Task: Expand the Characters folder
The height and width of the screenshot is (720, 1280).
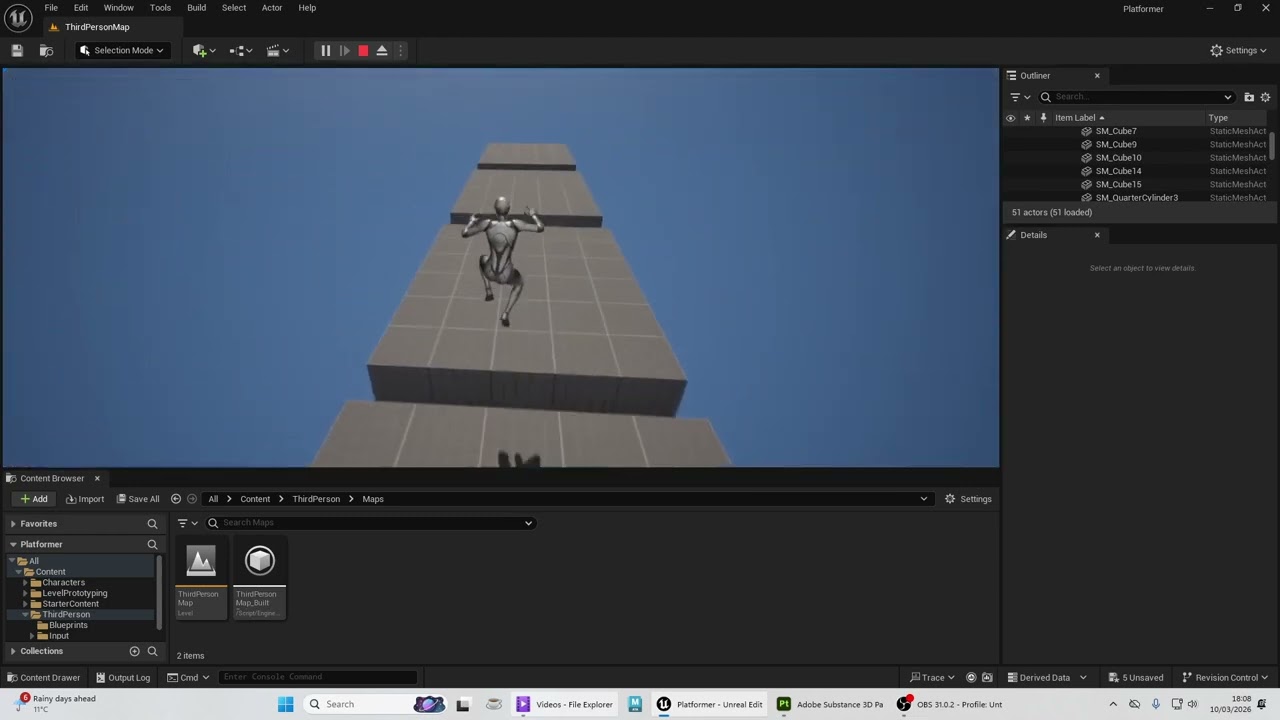Action: point(26,583)
